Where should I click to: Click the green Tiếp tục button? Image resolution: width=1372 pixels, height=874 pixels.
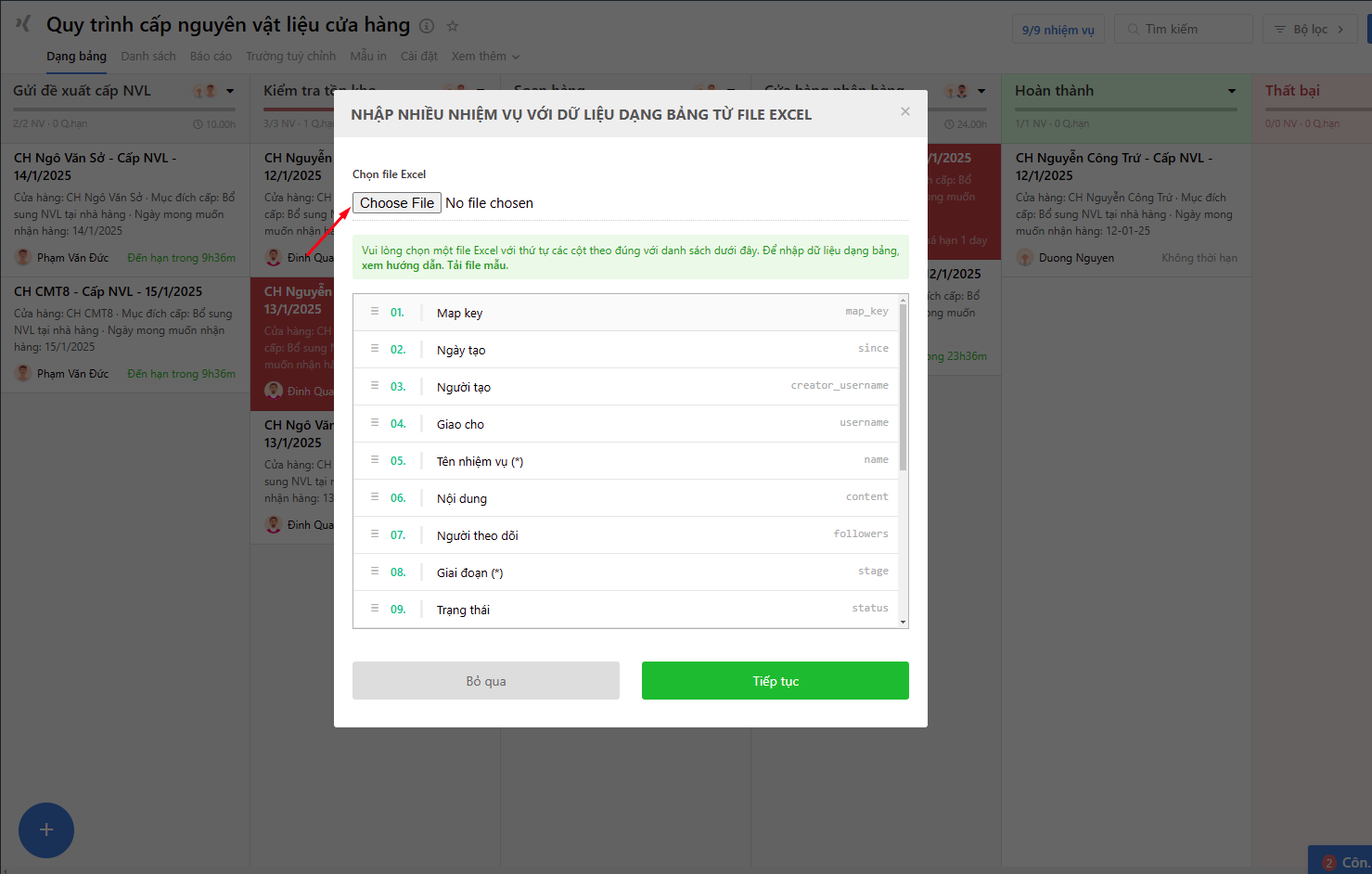pyautogui.click(x=776, y=681)
